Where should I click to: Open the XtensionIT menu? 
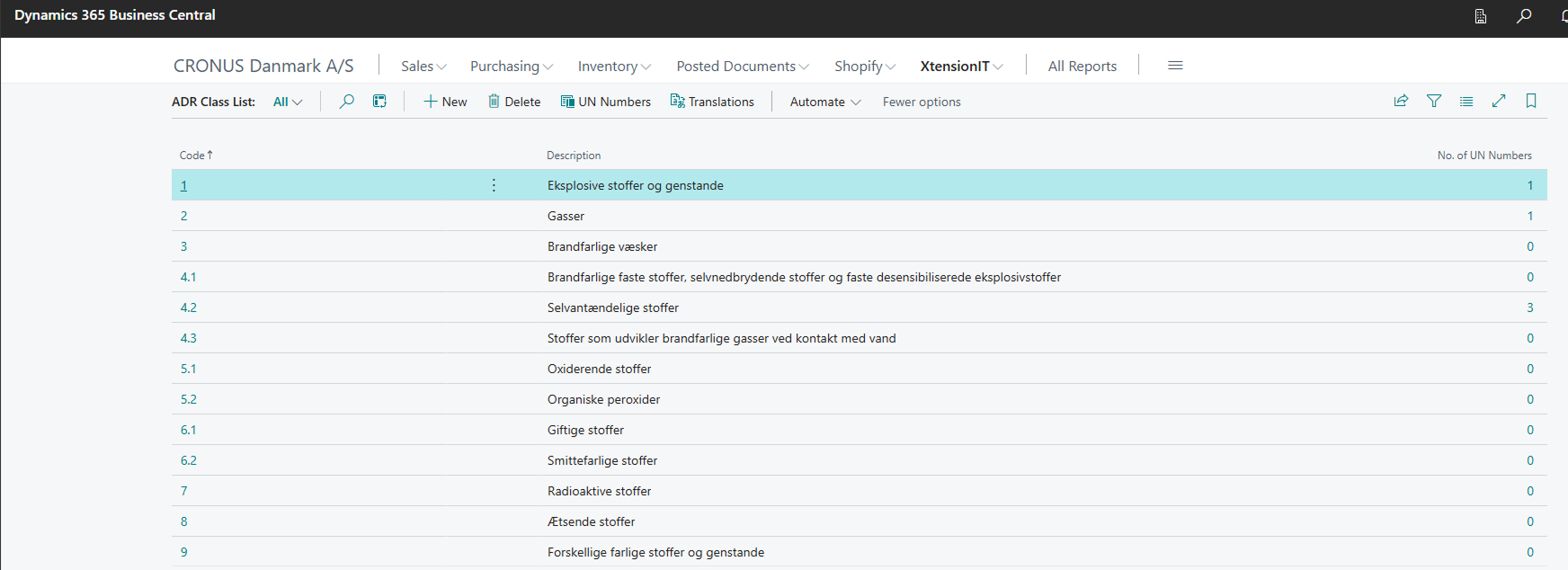961,67
